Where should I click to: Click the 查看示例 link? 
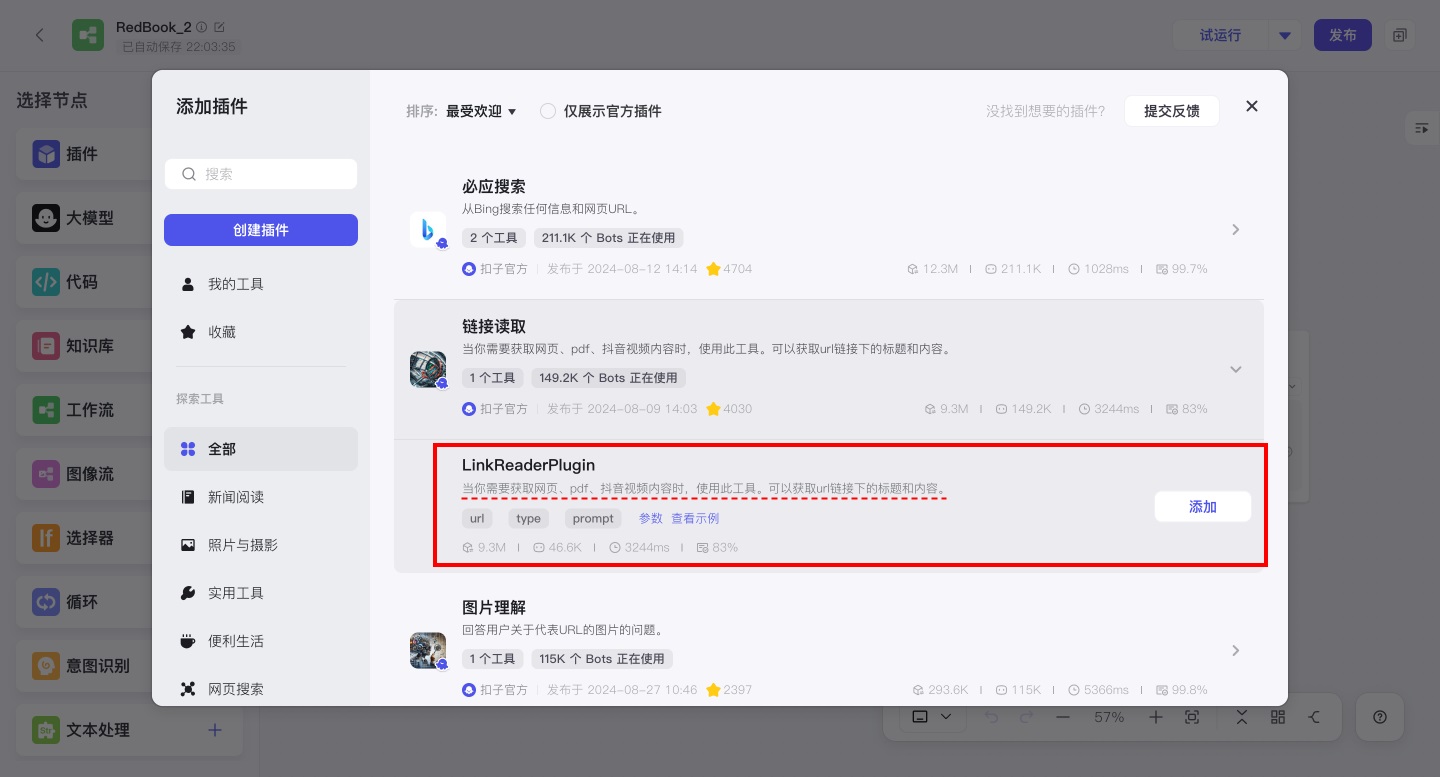[x=695, y=518]
